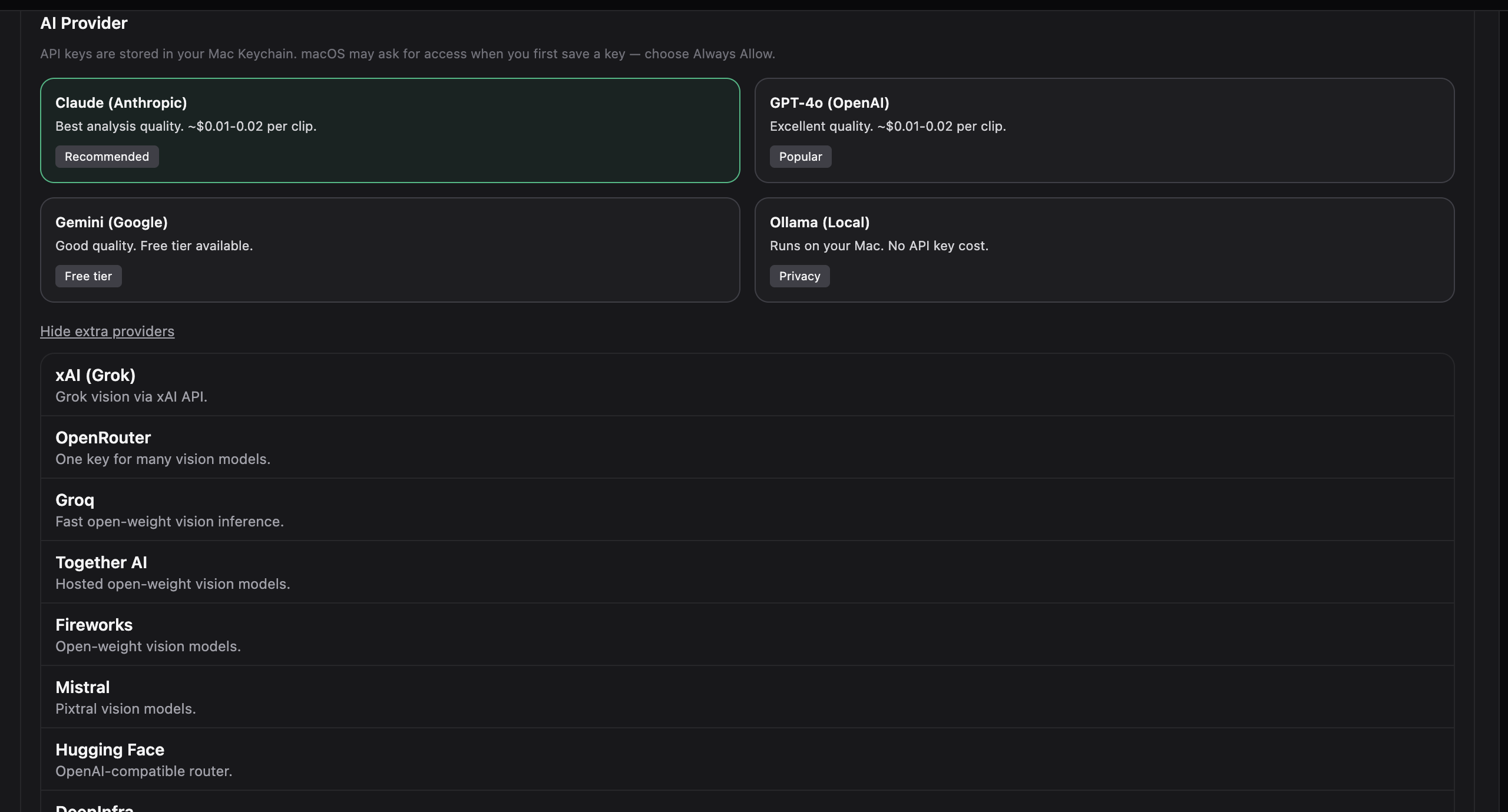Choose the GPT-4o (OpenAI) provider card

[1104, 130]
